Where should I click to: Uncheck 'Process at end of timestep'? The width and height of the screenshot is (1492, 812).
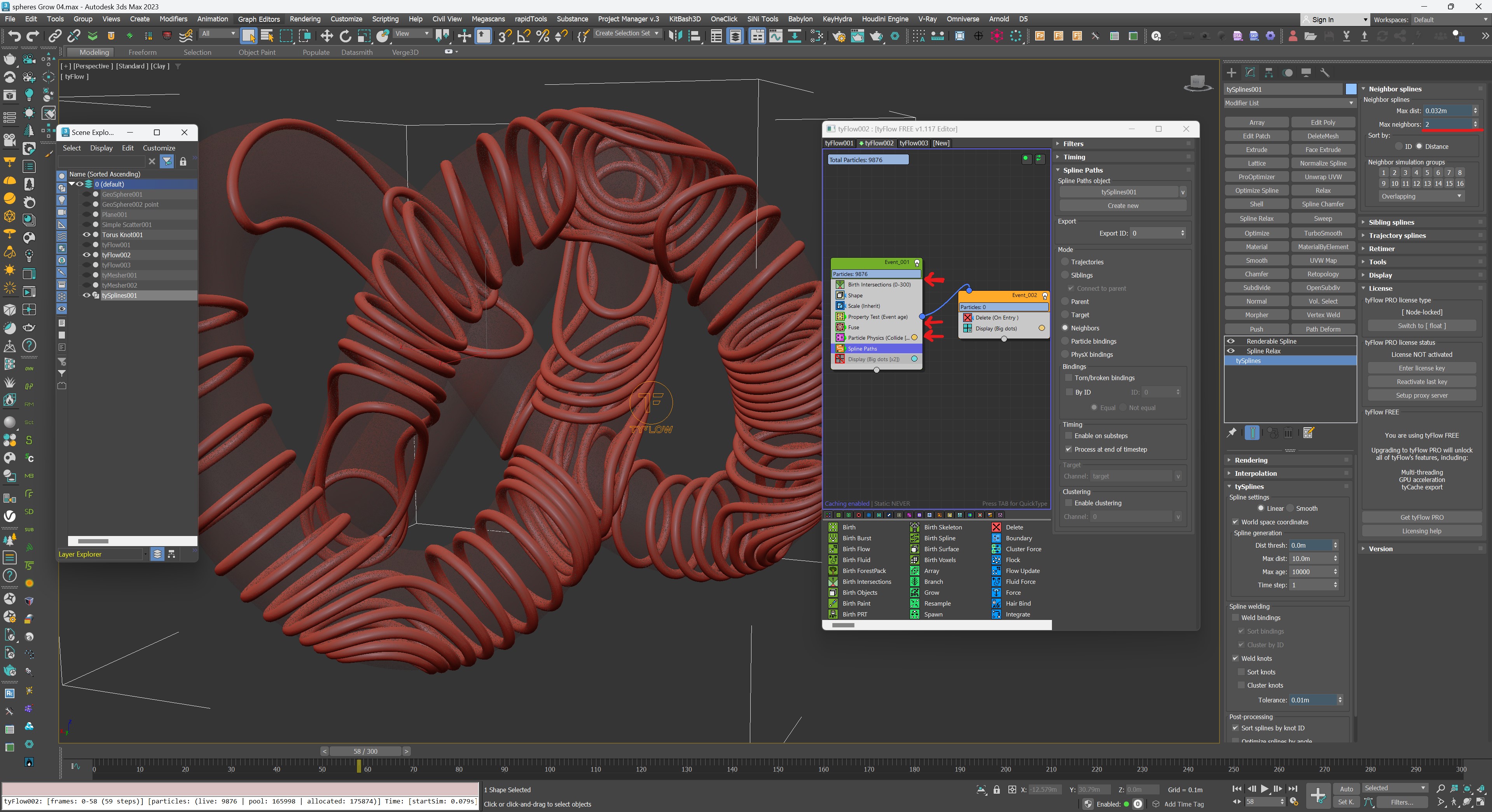(1069, 449)
